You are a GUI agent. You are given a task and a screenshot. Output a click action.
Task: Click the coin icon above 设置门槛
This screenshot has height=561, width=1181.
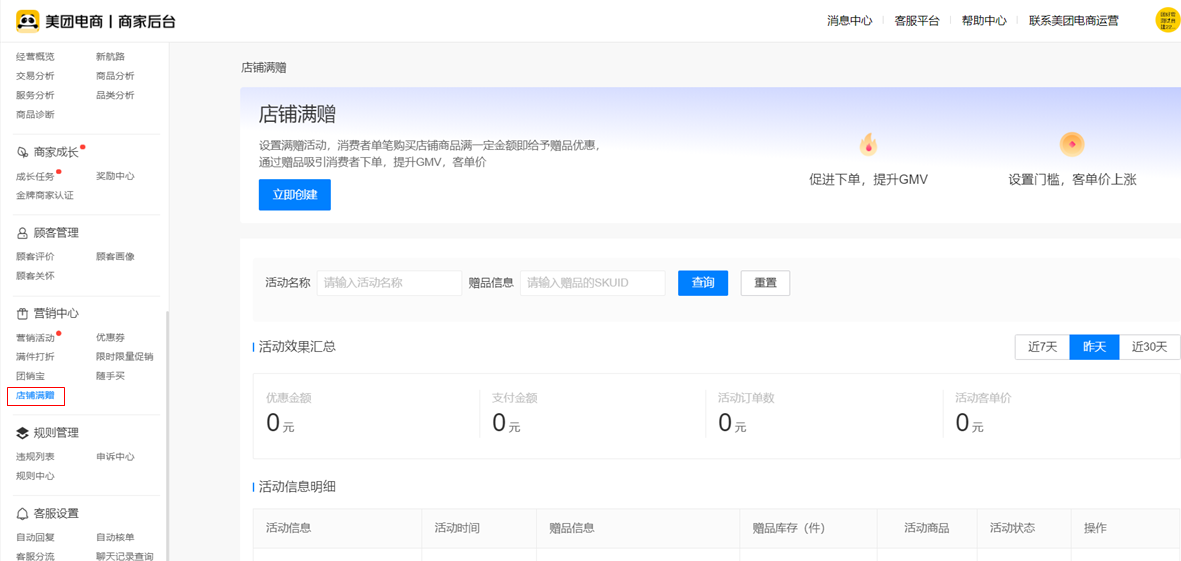[1072, 145]
